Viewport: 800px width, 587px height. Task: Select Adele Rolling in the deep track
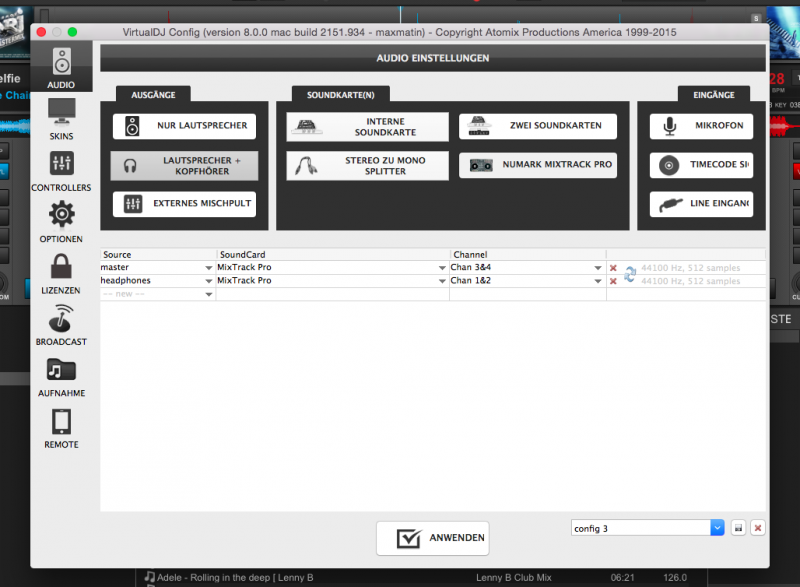pyautogui.click(x=235, y=577)
